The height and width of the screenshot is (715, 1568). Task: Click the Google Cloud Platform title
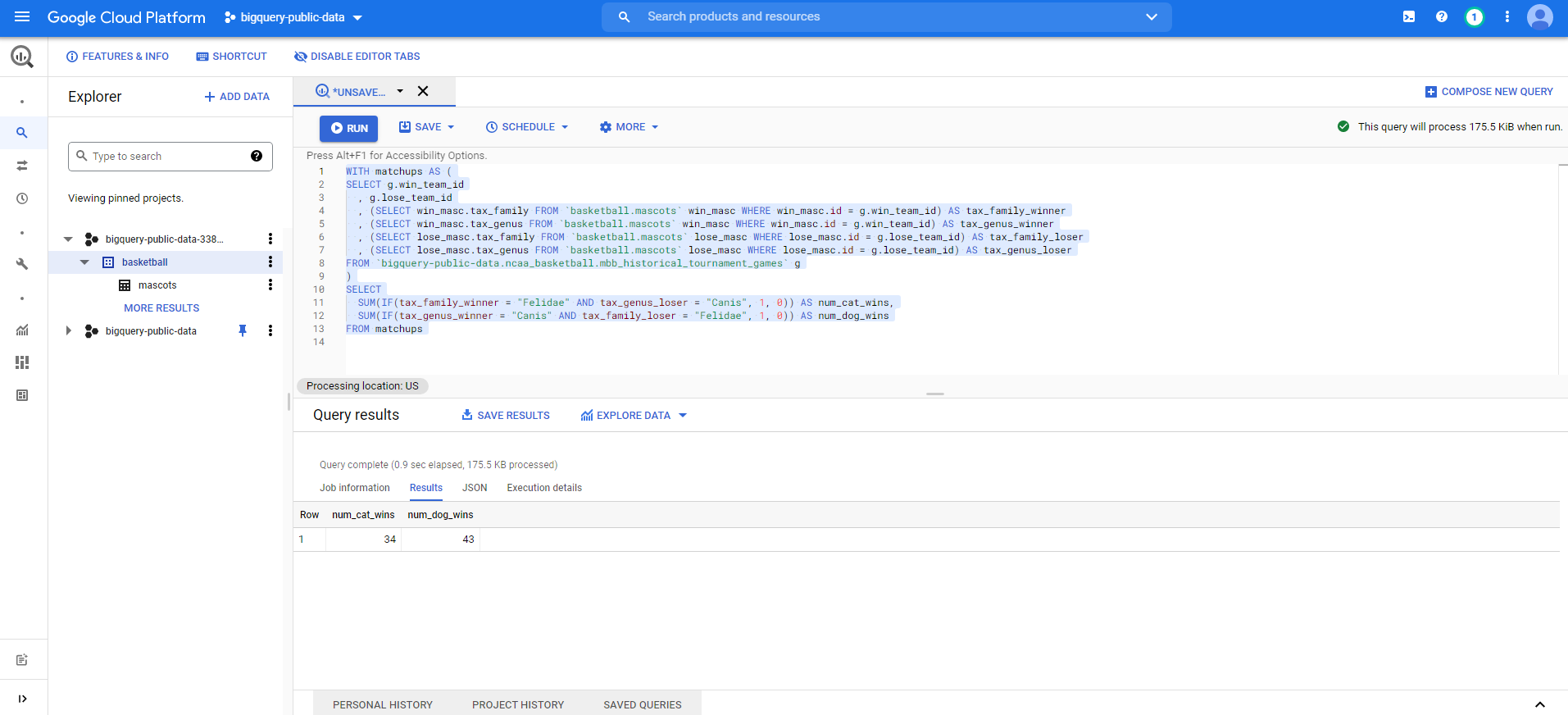(126, 17)
